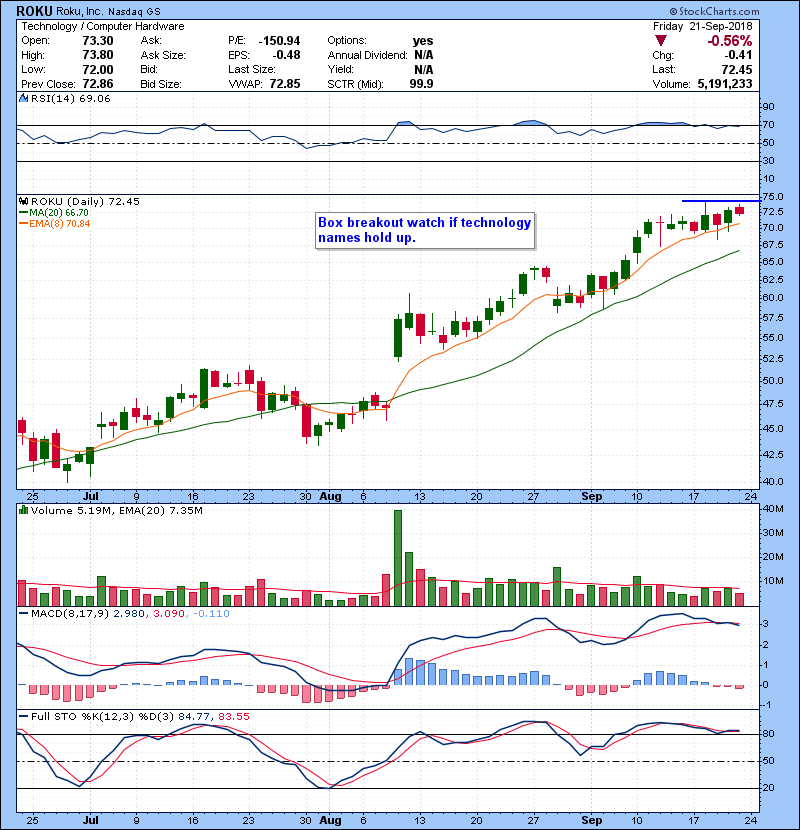Viewport: 800px width, 830px height.
Task: Click the blue resistance line near 75.0
Action: pyautogui.click(x=721, y=201)
